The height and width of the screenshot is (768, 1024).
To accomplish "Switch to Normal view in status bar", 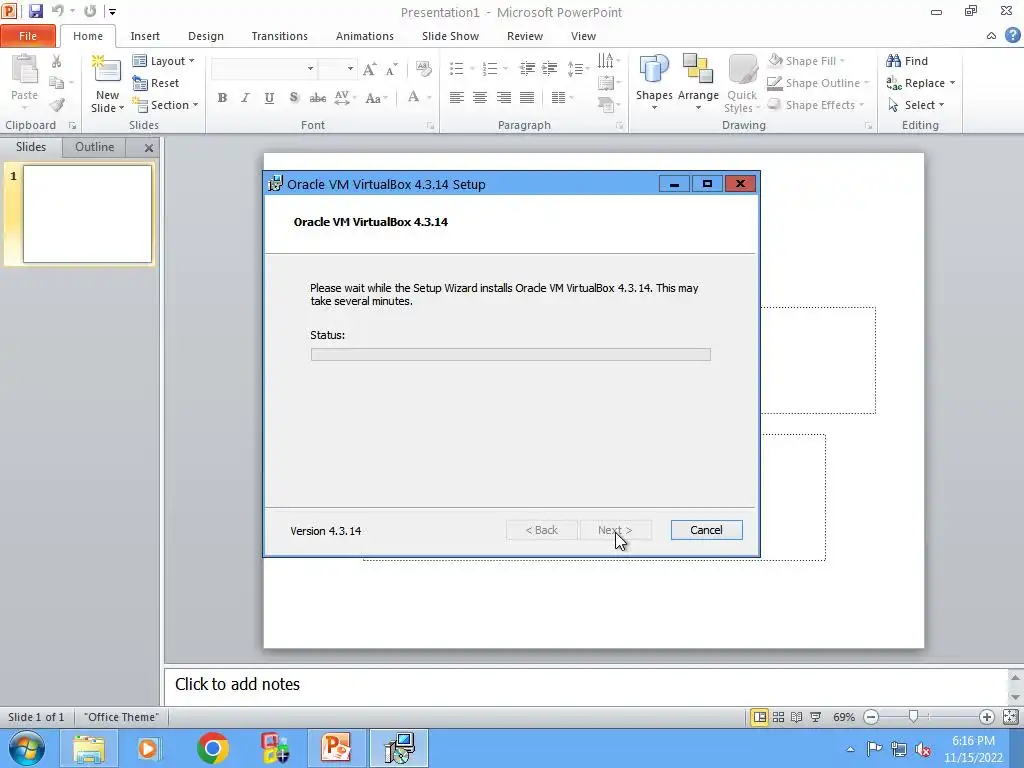I will (x=760, y=717).
